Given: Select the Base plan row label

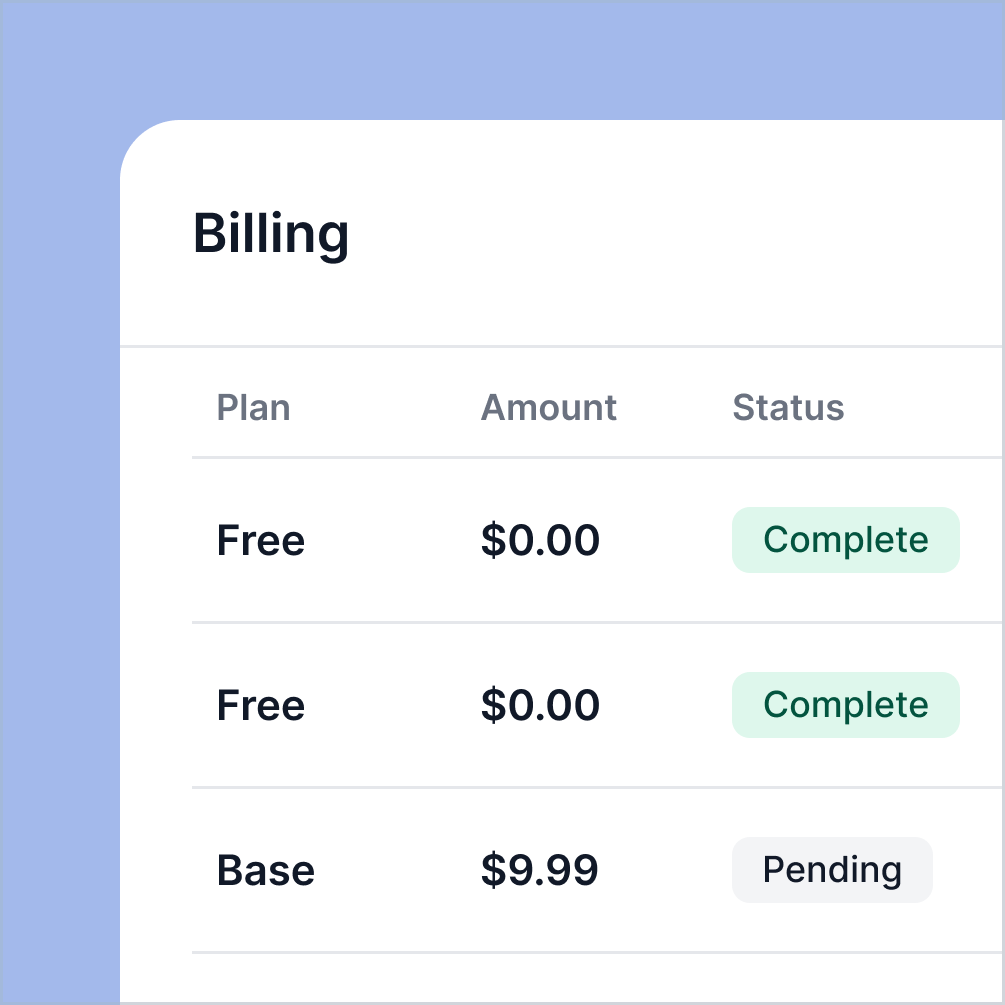Looking at the screenshot, I should tap(265, 871).
